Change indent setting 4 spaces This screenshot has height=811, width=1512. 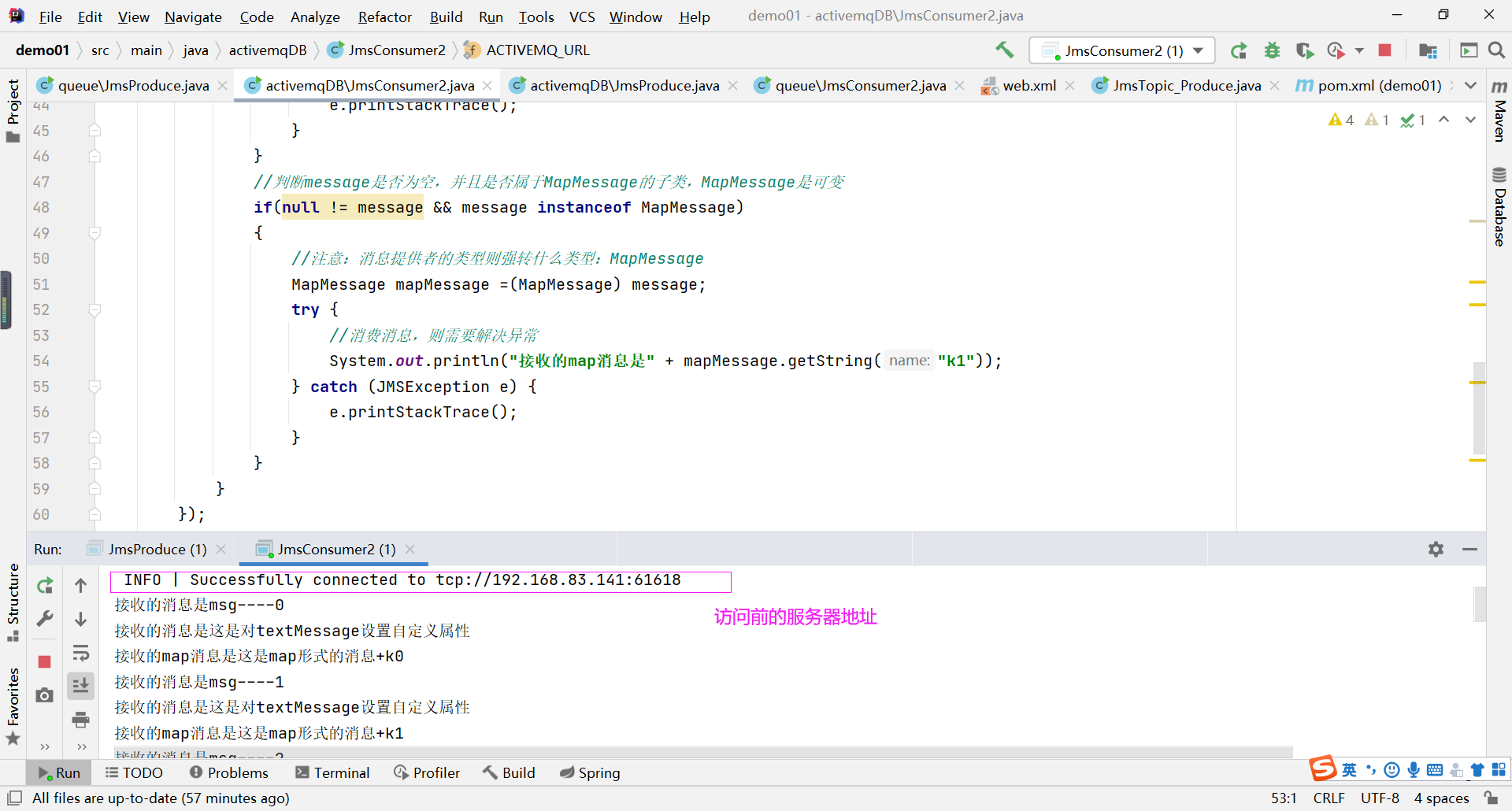[1441, 798]
